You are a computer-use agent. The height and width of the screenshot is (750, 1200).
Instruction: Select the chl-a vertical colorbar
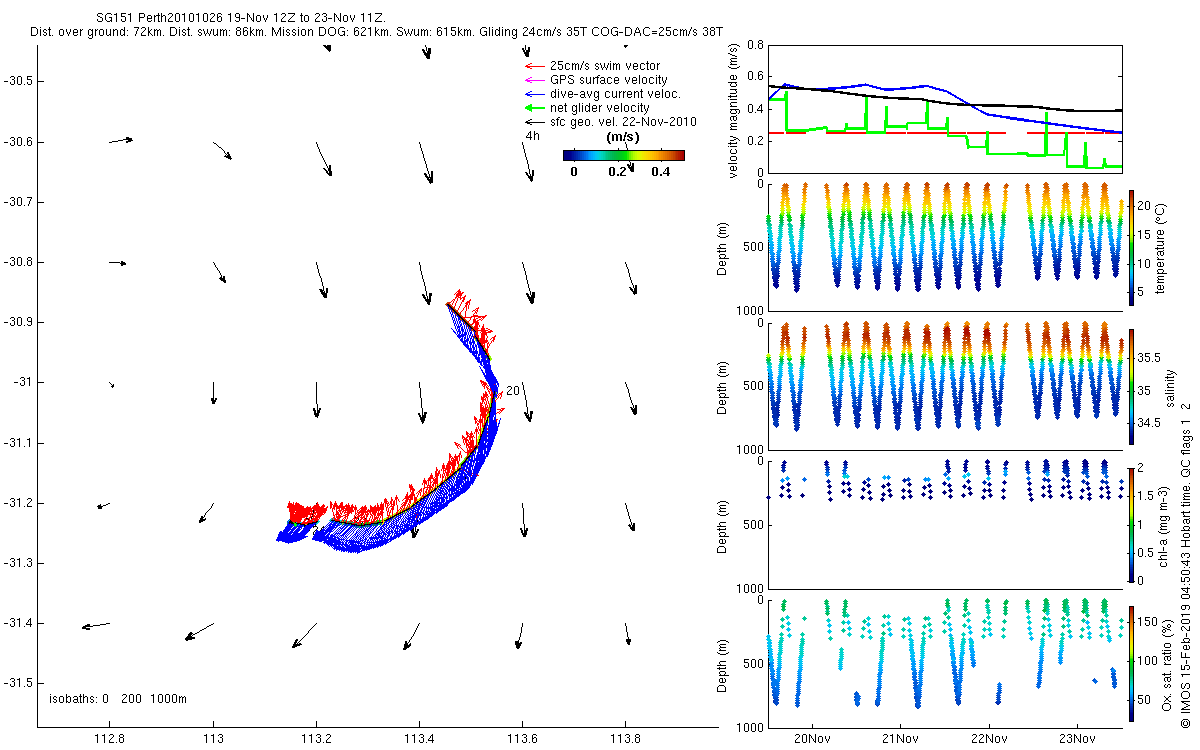pyautogui.click(x=1132, y=523)
